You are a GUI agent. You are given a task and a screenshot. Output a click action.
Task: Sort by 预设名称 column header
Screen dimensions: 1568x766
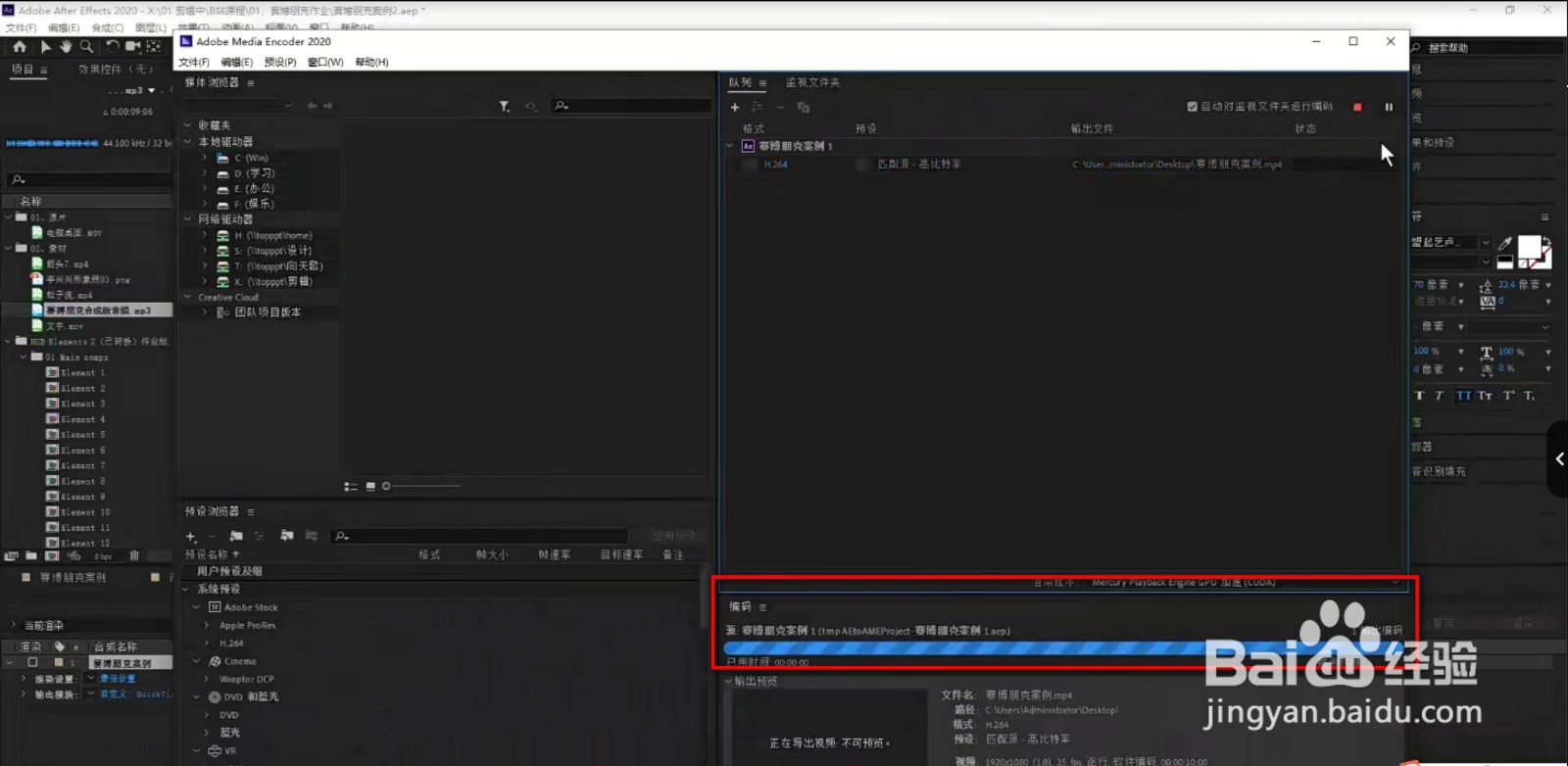click(206, 554)
